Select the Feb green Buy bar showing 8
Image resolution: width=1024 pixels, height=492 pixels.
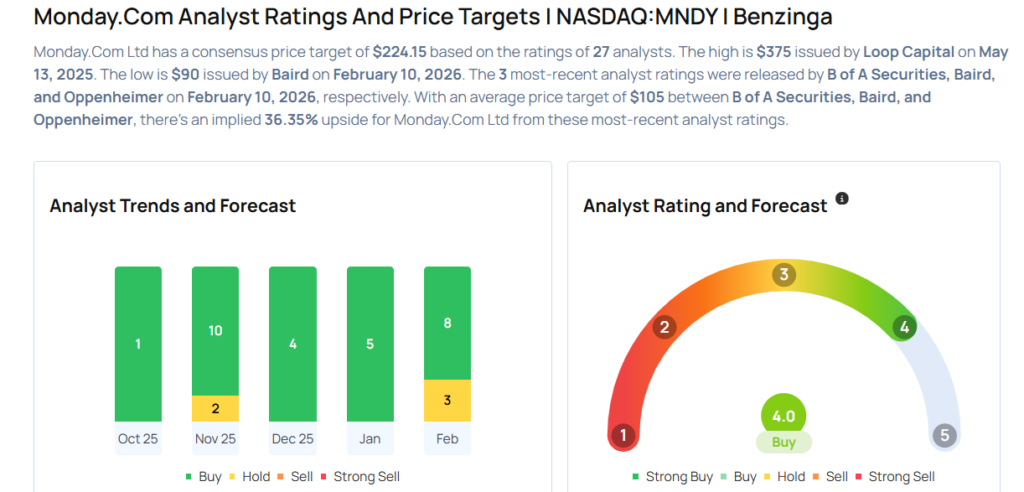tap(447, 323)
